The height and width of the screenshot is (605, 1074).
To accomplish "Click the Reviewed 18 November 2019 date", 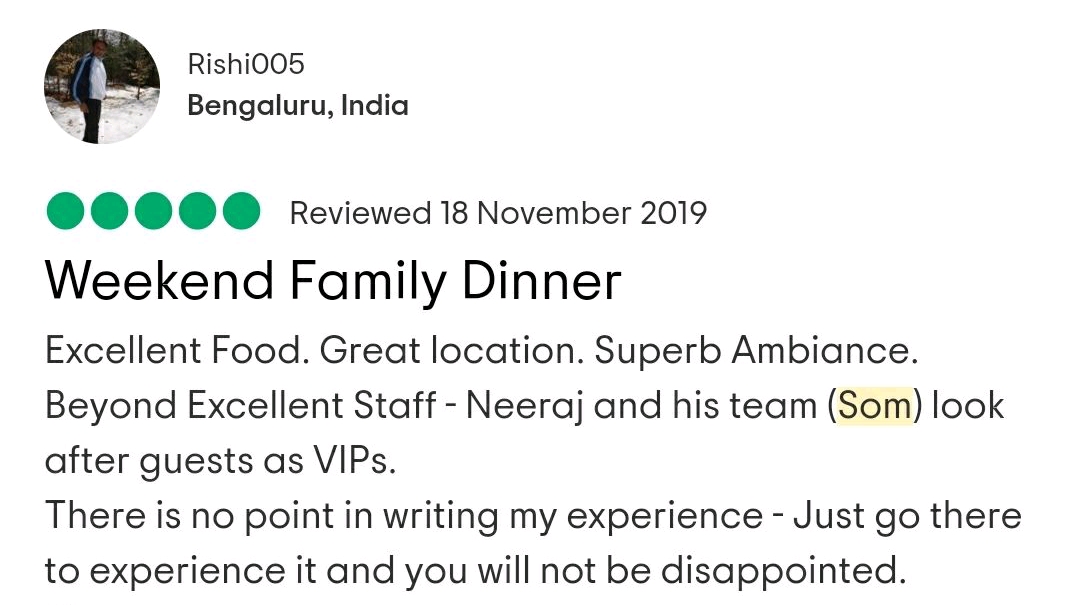I will (x=498, y=213).
